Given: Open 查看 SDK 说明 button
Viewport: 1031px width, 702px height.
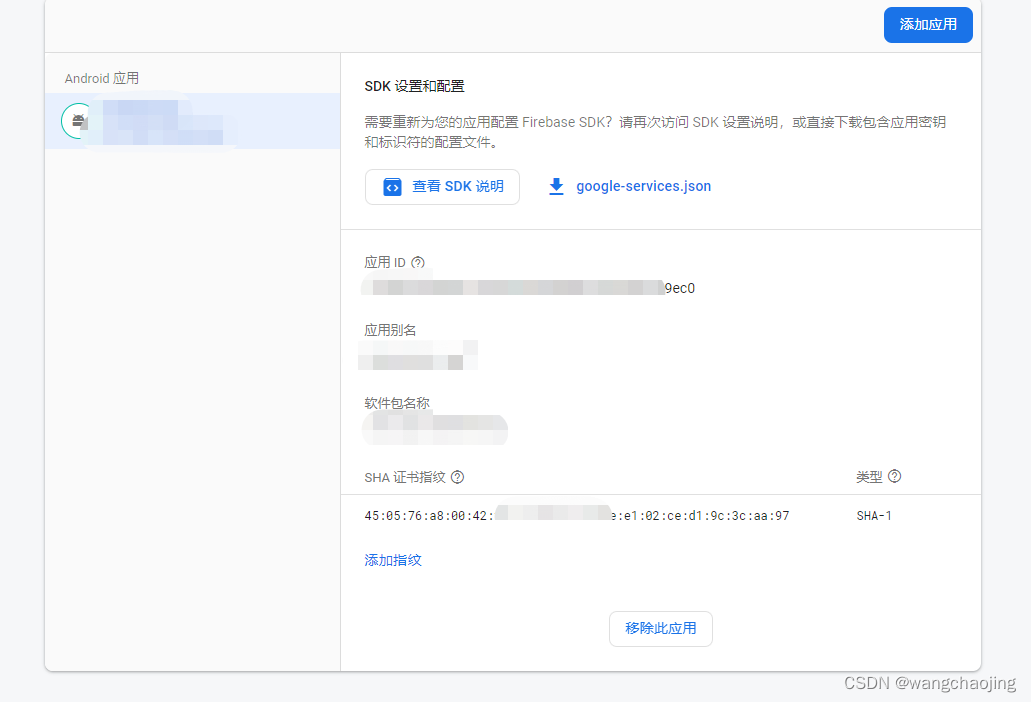Looking at the screenshot, I should pos(442,187).
